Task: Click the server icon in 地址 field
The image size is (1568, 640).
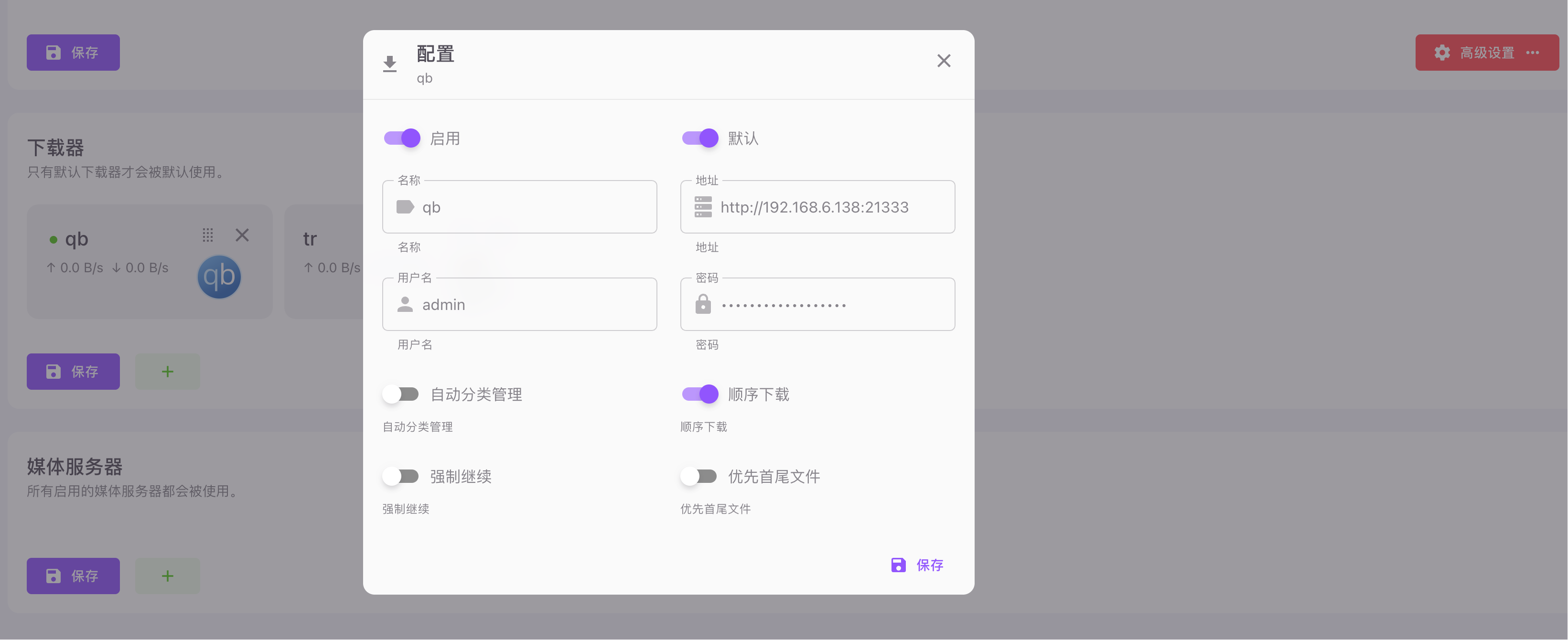Action: [703, 207]
